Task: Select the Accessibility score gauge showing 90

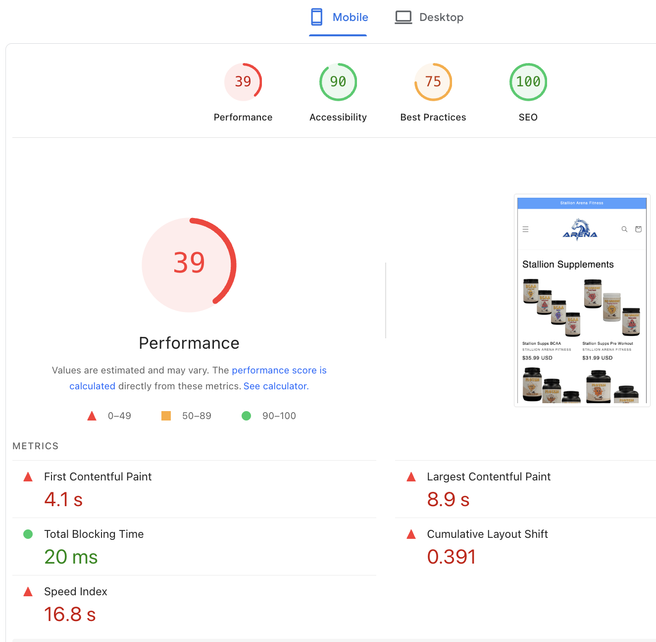Action: tap(338, 82)
